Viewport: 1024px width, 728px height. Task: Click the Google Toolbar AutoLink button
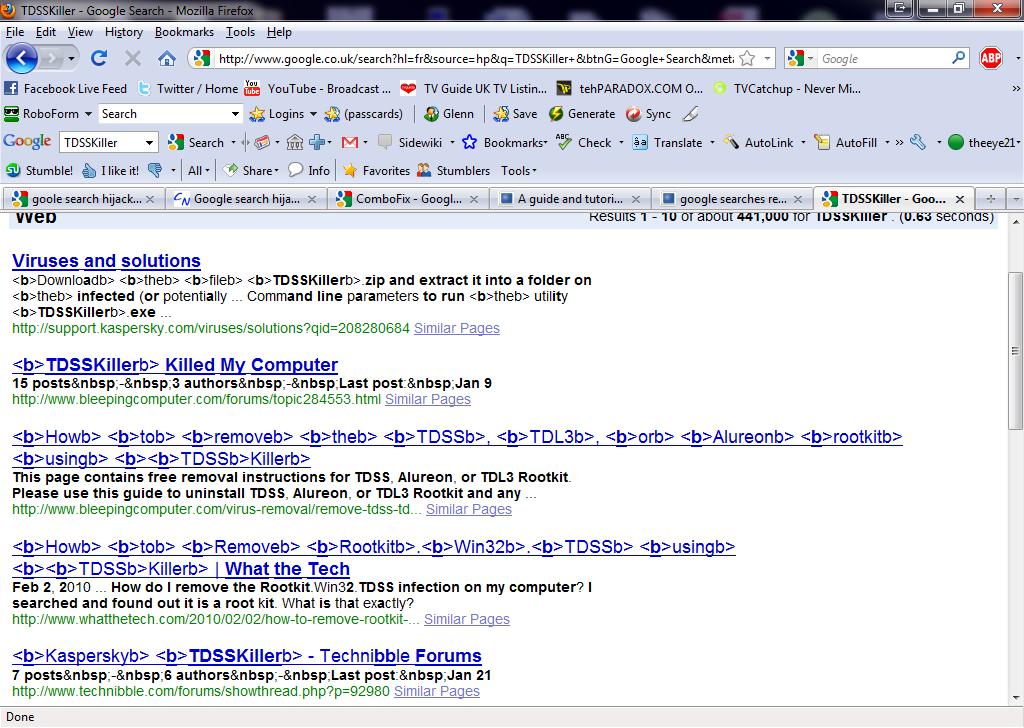pos(758,142)
